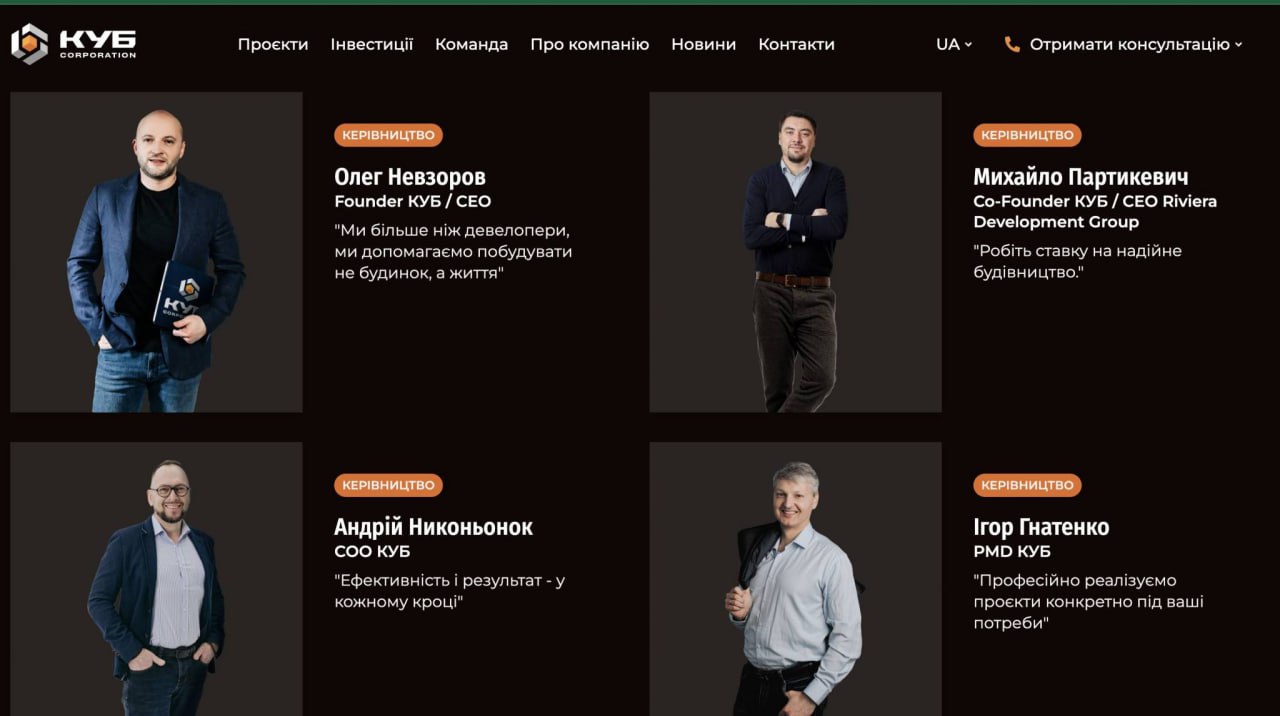Navigate to Новини
The width and height of the screenshot is (1280, 716).
coord(703,44)
